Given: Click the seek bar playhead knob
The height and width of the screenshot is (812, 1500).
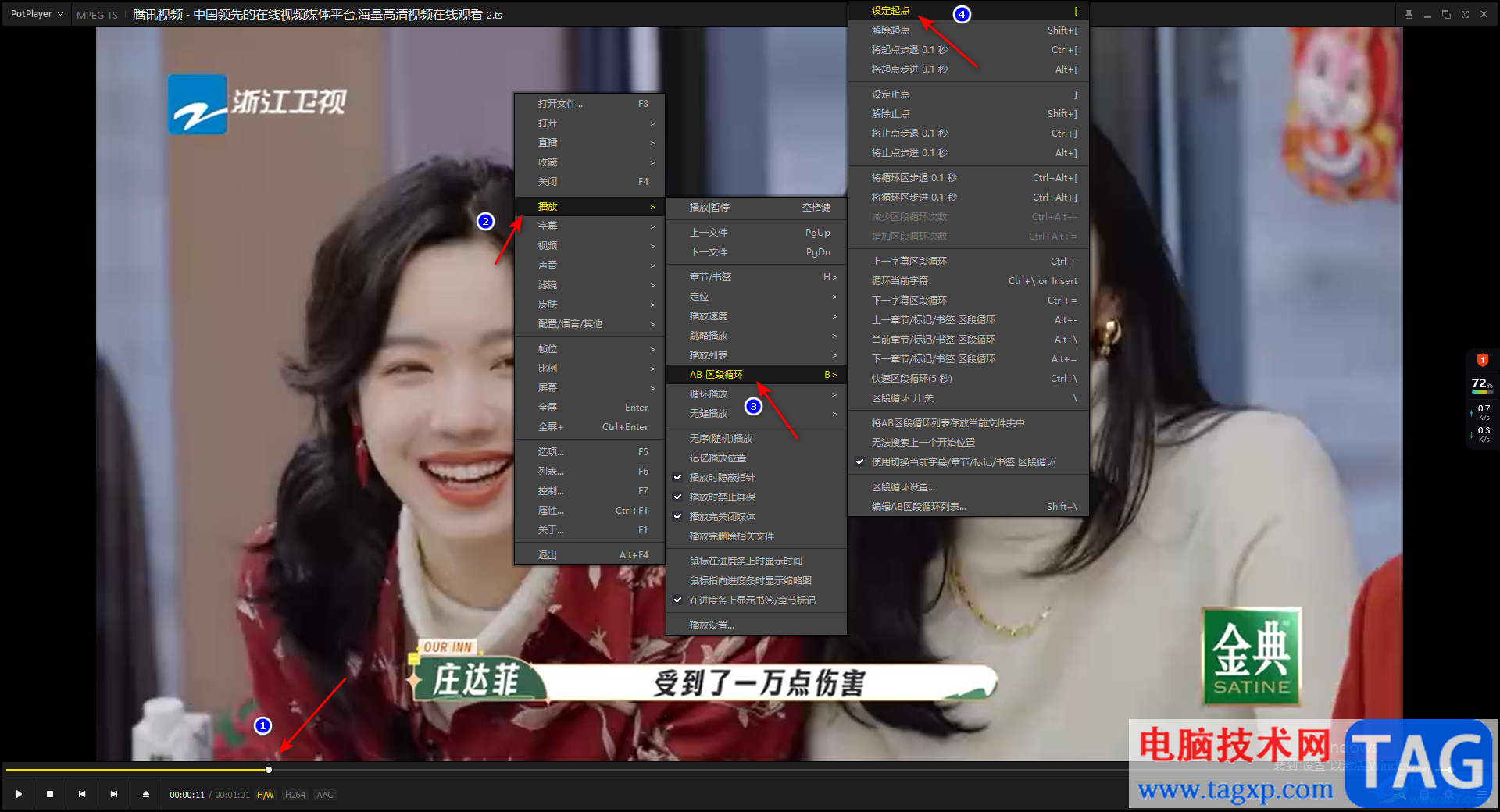Looking at the screenshot, I should point(269,770).
